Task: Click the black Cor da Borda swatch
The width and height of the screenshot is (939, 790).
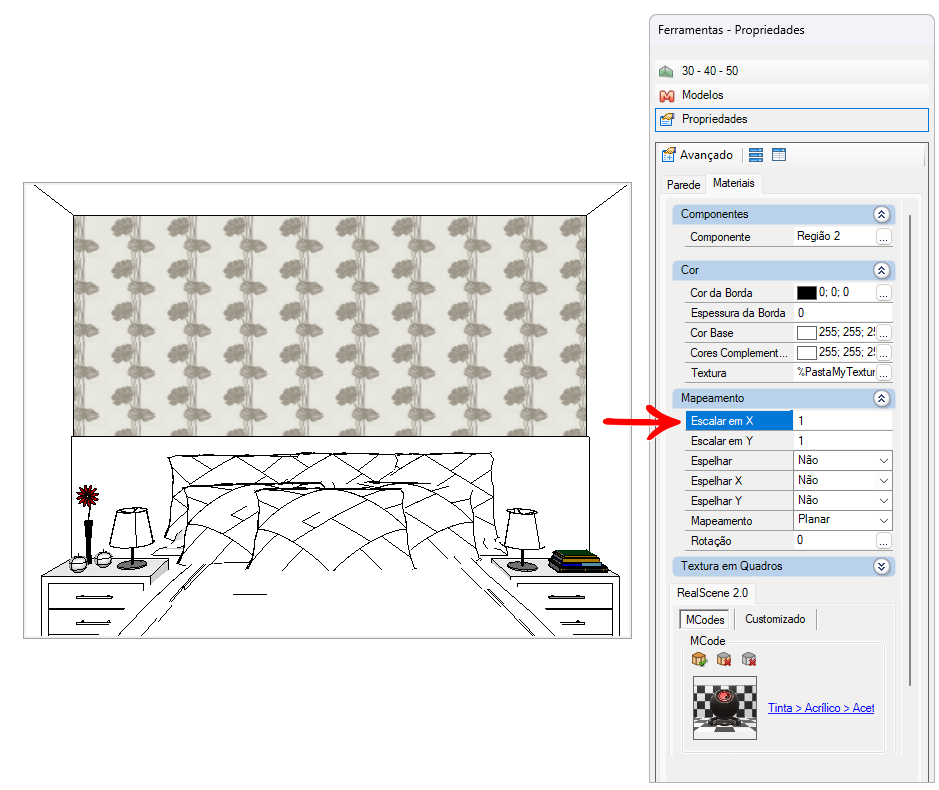Action: [x=807, y=293]
